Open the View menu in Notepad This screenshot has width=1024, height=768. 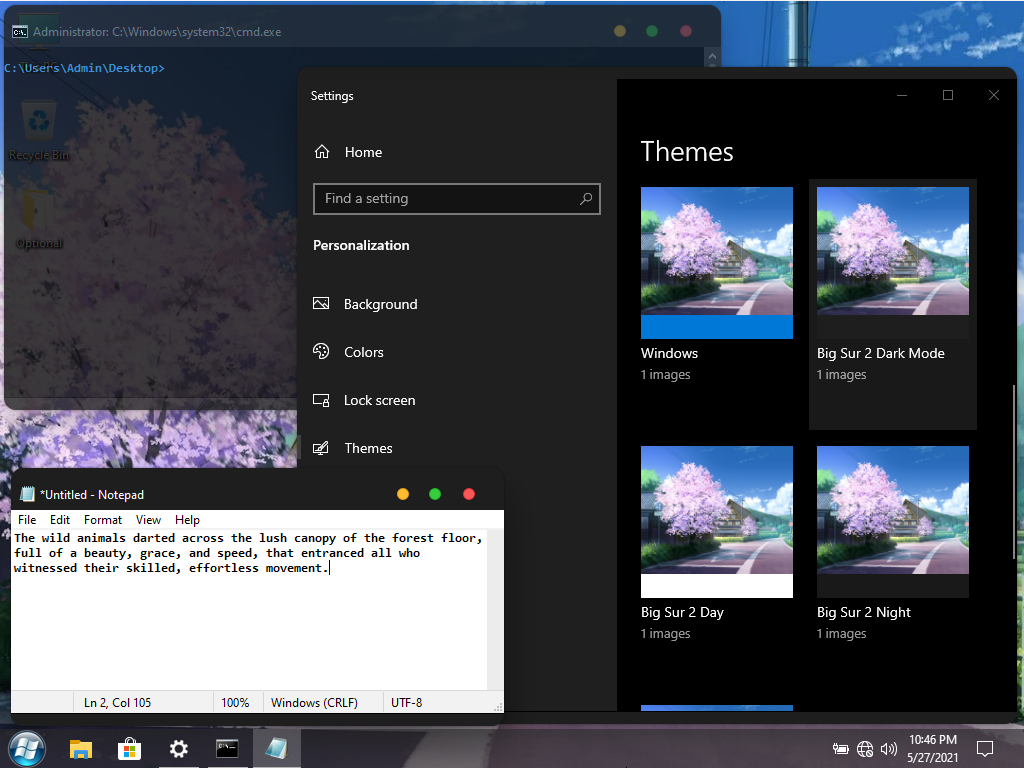[148, 520]
